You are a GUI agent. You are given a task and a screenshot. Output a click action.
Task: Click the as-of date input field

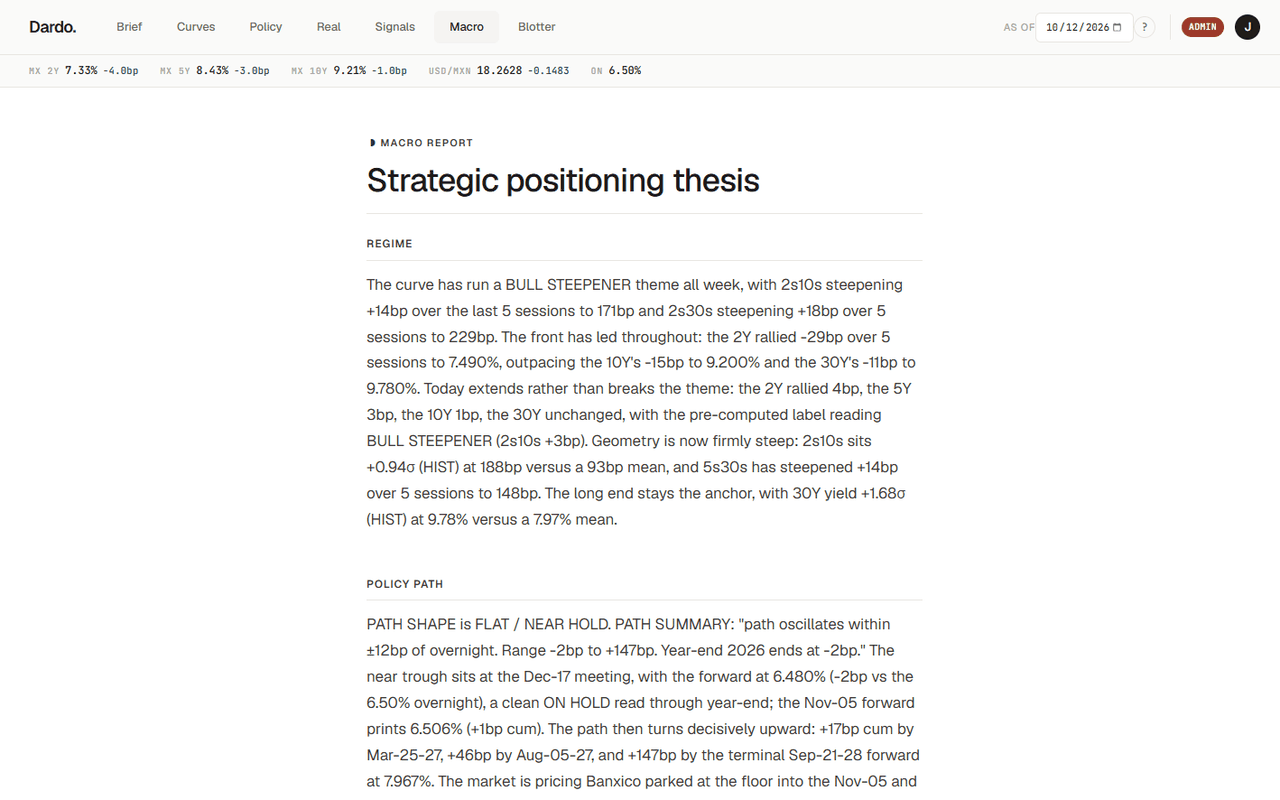point(1084,27)
